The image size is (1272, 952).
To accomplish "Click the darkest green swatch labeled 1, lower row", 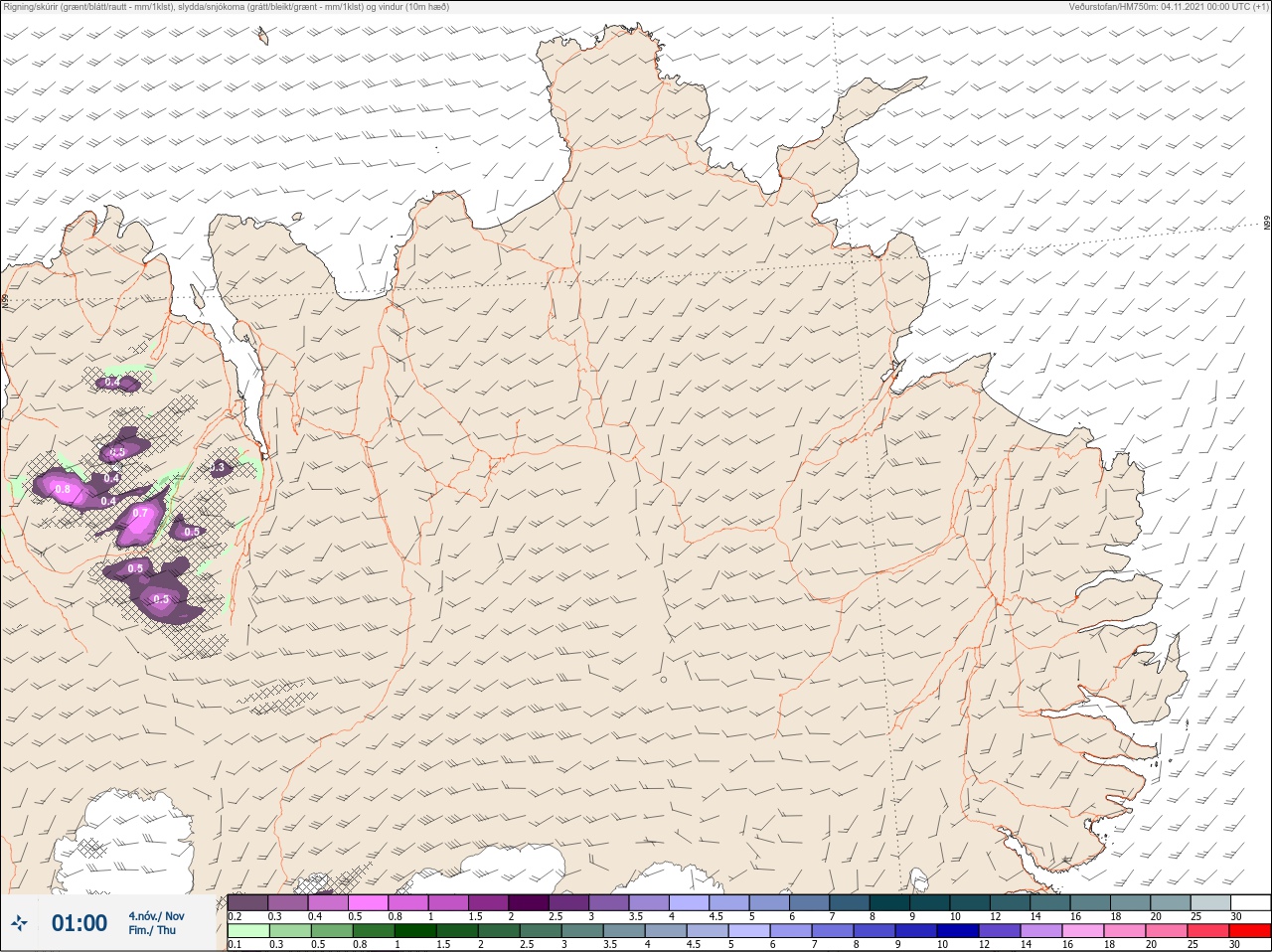I will pyautogui.click(x=414, y=931).
